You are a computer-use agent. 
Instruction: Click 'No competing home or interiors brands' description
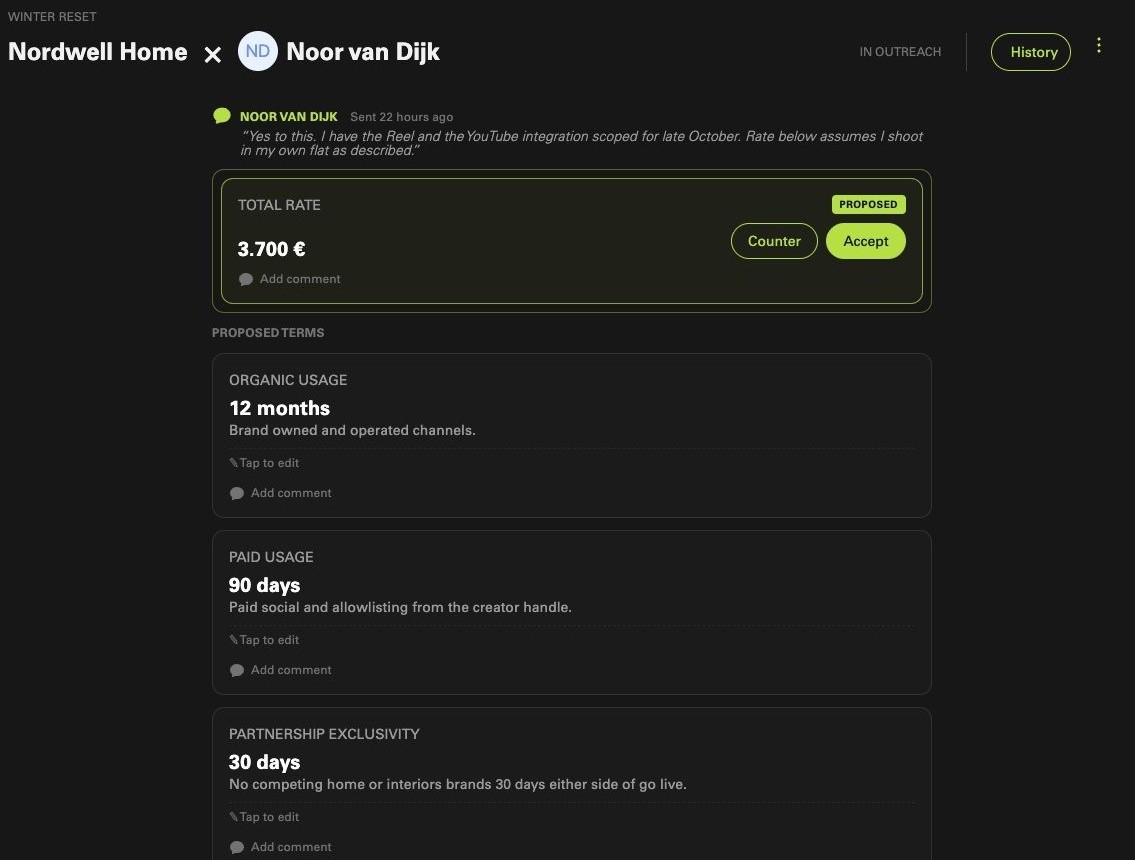point(457,784)
